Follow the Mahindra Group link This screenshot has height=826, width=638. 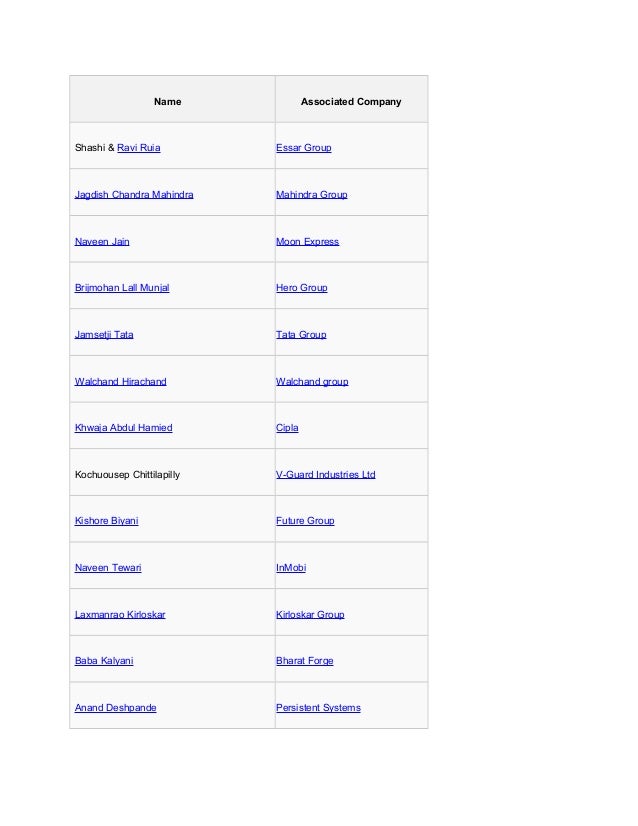click(311, 194)
